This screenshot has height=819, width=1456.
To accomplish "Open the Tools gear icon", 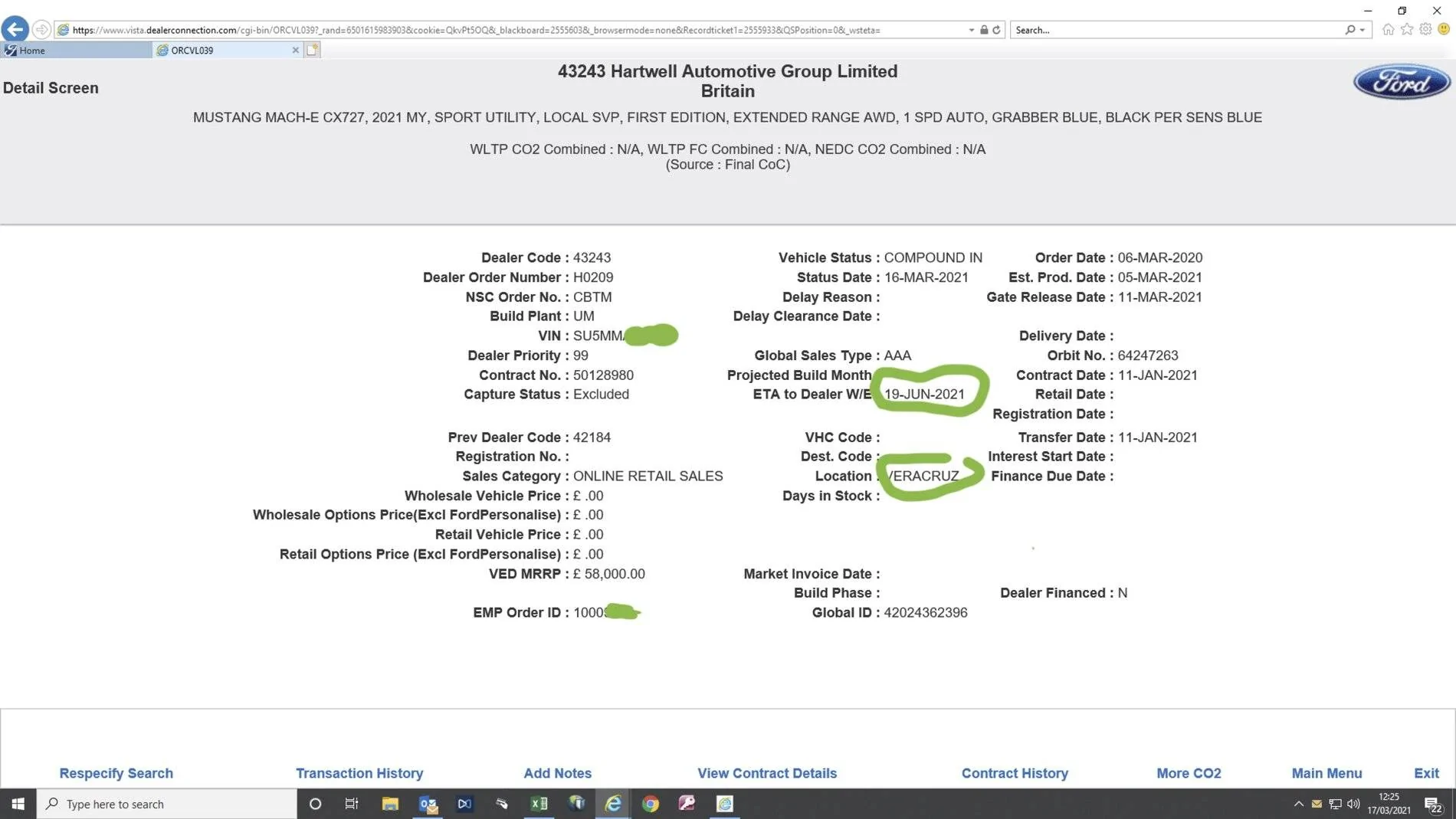I will click(x=1425, y=29).
